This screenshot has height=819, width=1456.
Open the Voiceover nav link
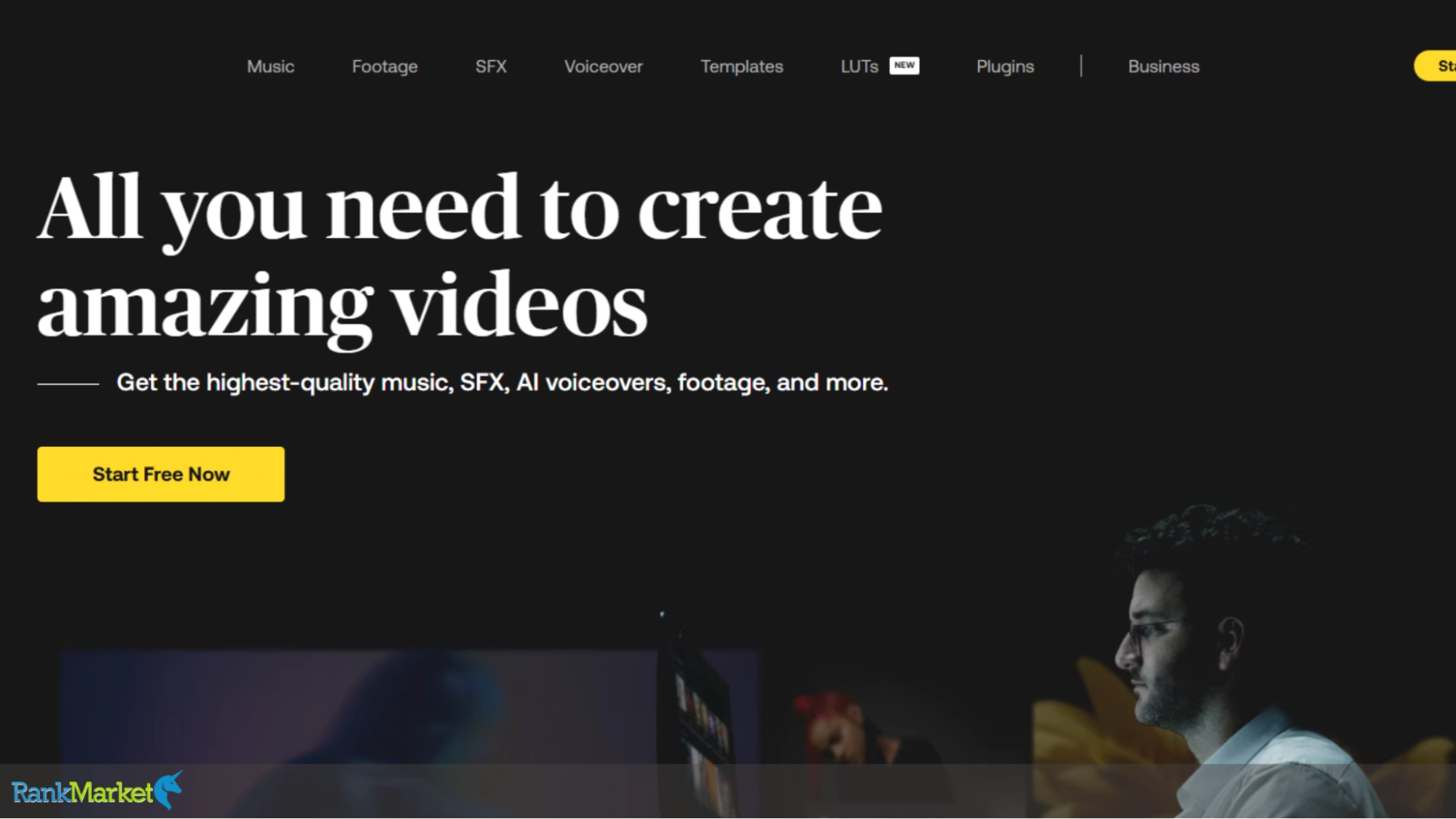pyautogui.click(x=603, y=66)
